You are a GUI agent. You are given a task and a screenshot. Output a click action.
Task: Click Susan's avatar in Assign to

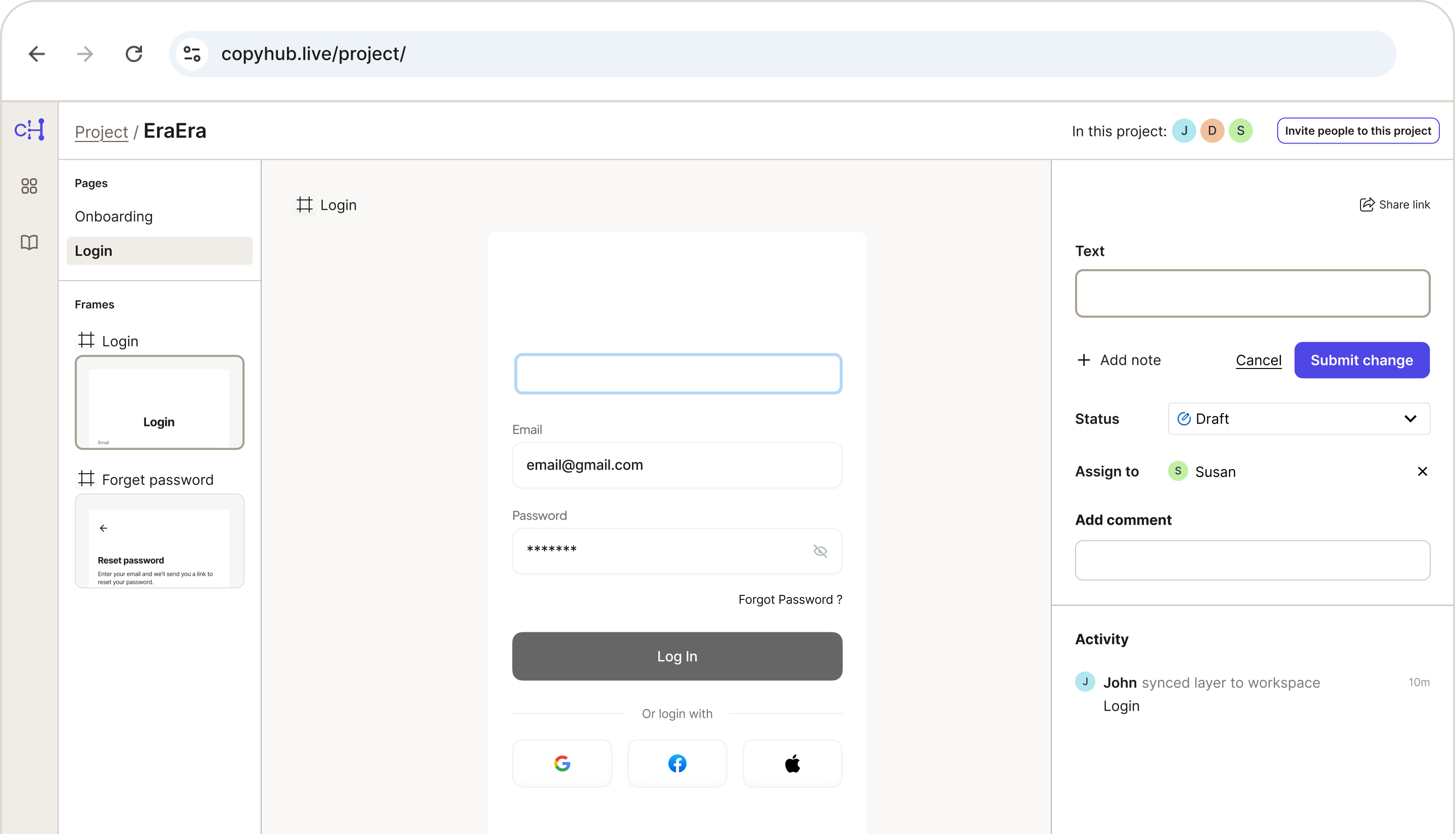tap(1178, 472)
